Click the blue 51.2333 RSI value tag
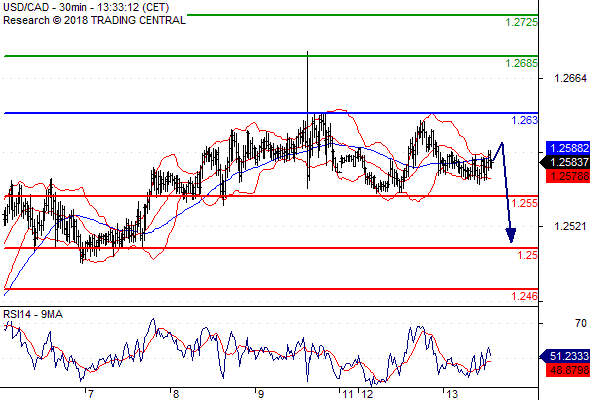 pyautogui.click(x=565, y=356)
